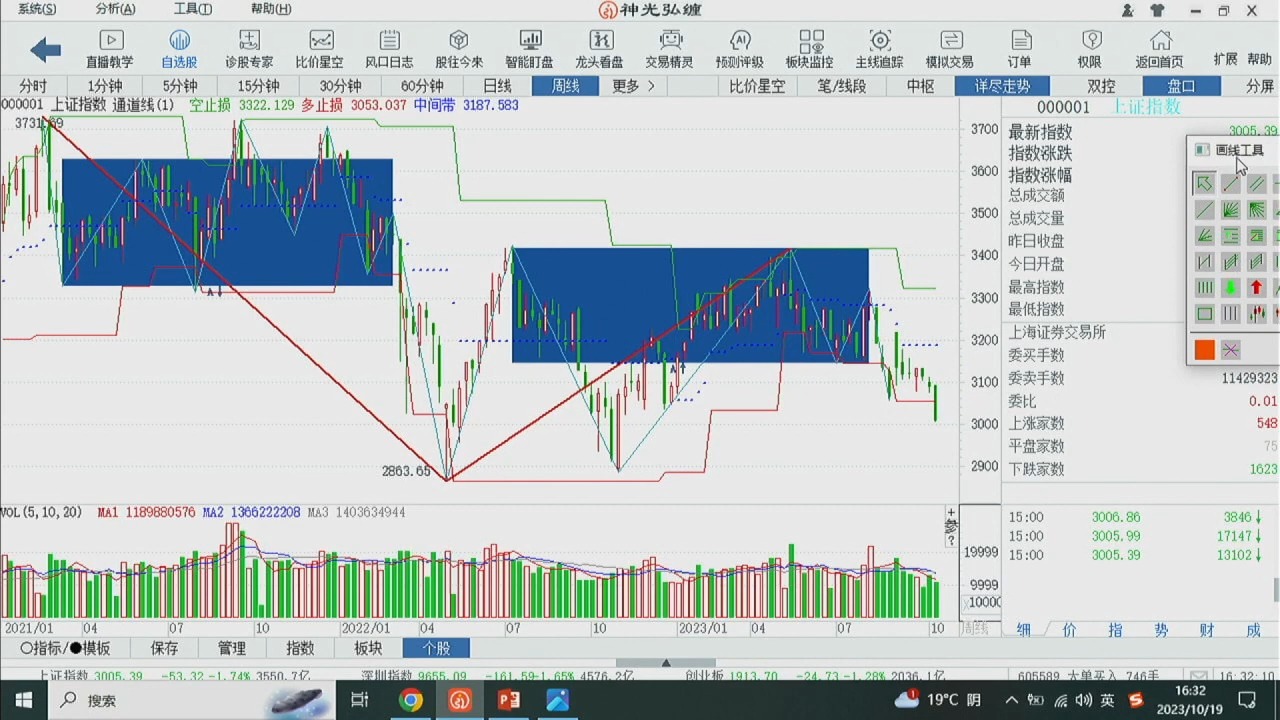
Task: Open 订单 orders icon
Action: [x=1020, y=49]
